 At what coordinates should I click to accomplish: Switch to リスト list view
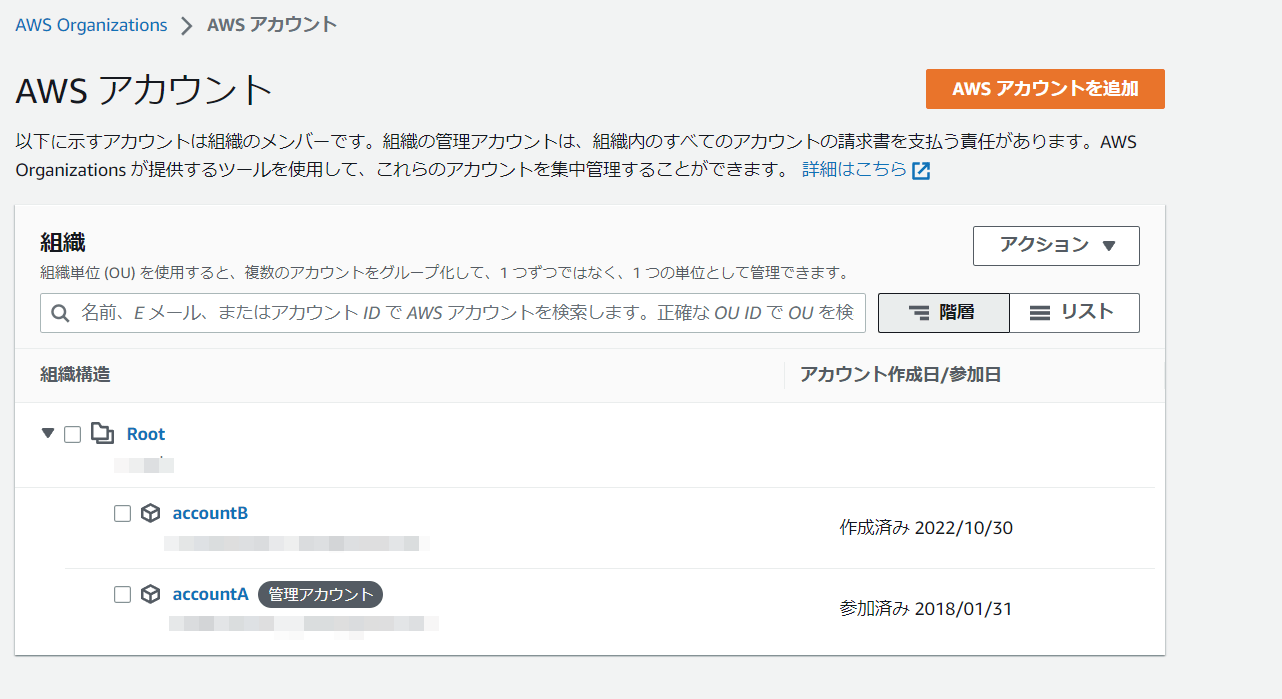point(1074,312)
